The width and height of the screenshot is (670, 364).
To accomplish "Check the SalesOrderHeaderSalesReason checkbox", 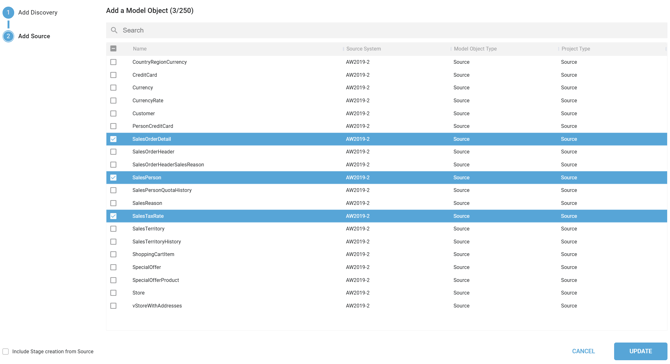I will (113, 164).
